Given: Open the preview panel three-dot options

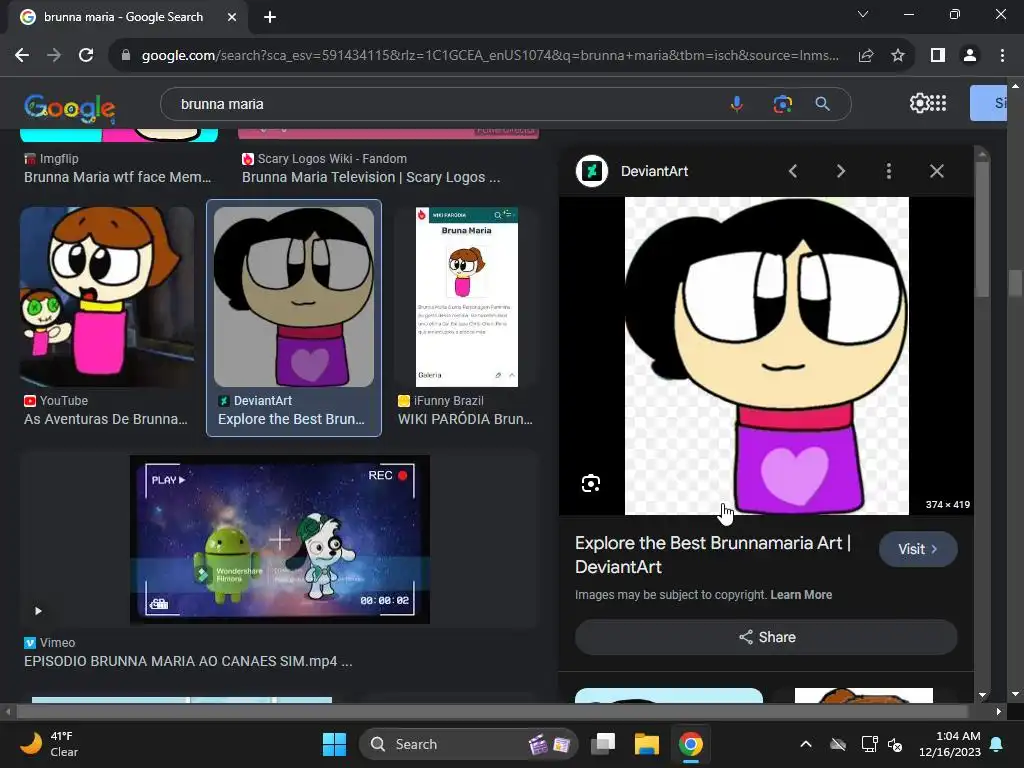Looking at the screenshot, I should 888,171.
